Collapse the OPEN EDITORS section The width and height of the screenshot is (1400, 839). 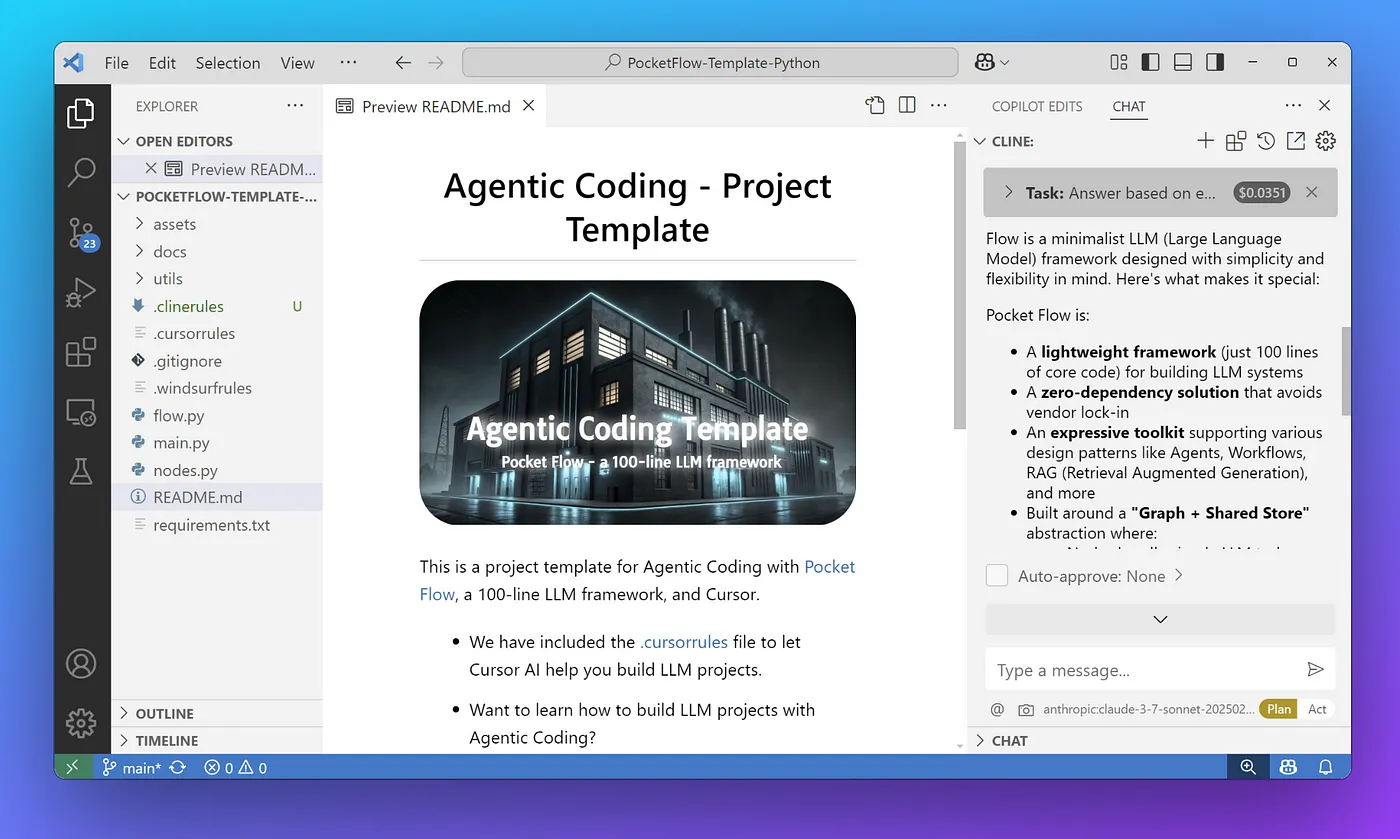tap(217, 141)
